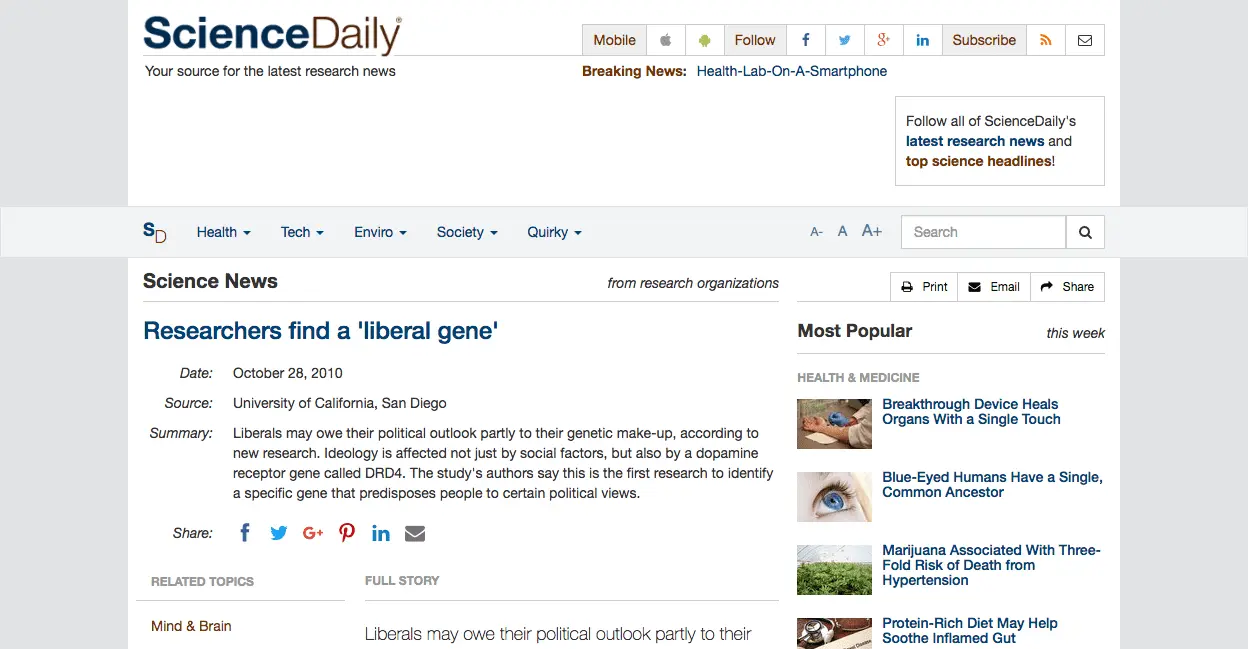Screen dimensions: 1248x649
Task: Click the Twitter icon in header
Action: pos(844,40)
